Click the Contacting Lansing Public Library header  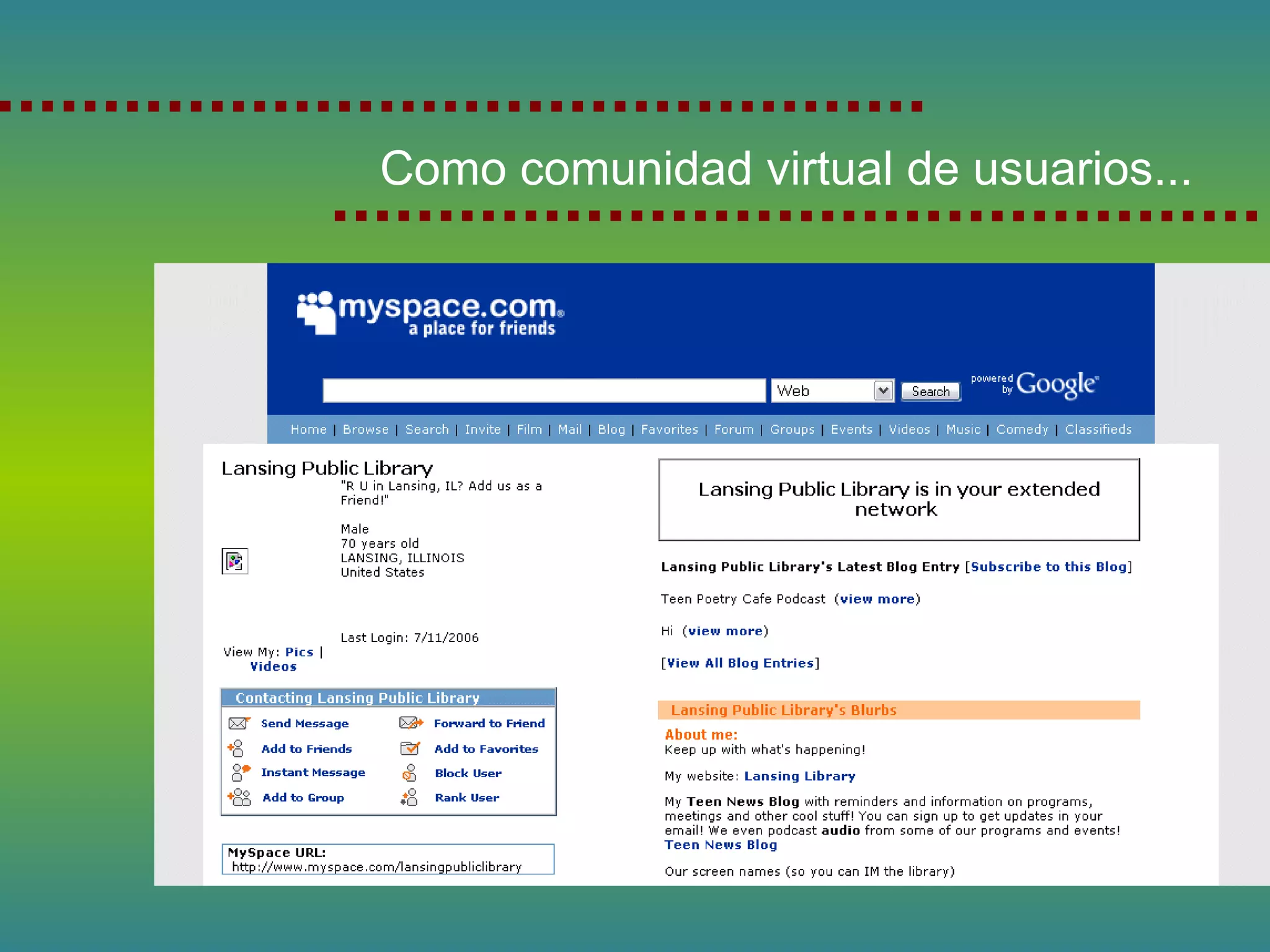(x=388, y=698)
